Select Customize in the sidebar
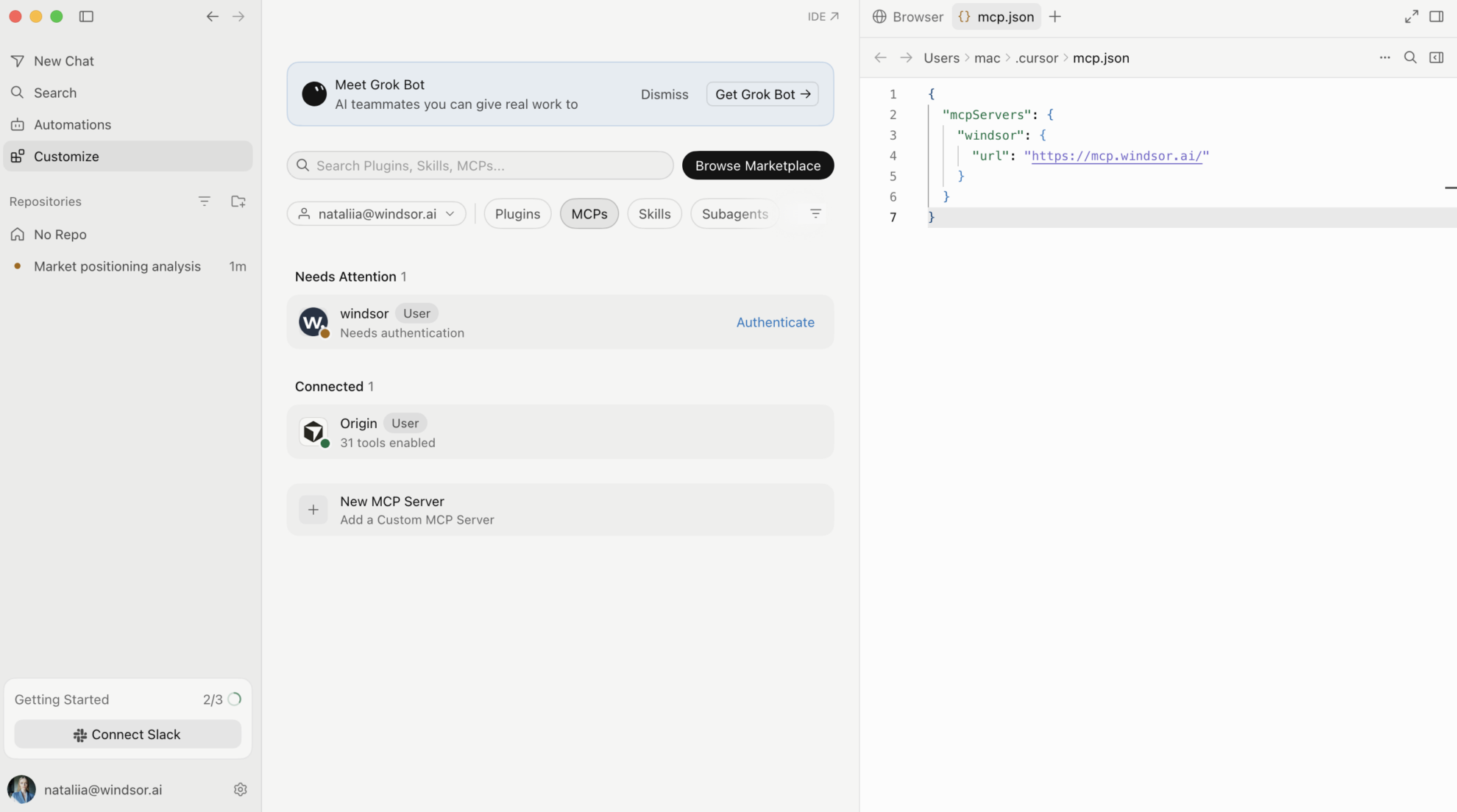The image size is (1457, 812). pos(128,156)
